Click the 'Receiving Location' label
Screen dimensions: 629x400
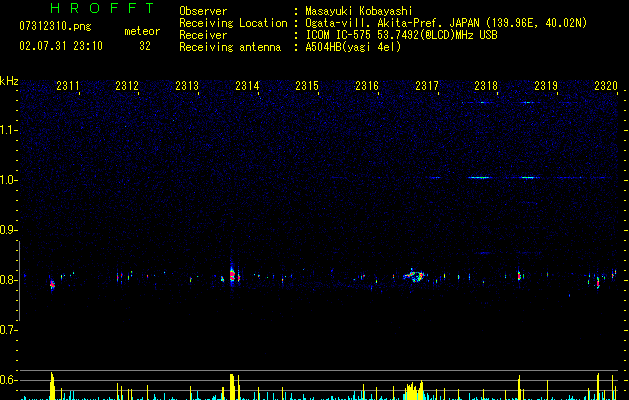(233, 23)
